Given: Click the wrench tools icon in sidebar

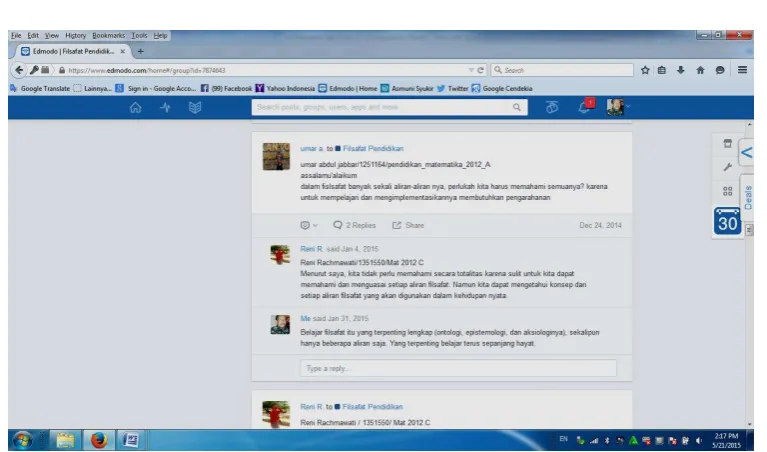Looking at the screenshot, I should (x=727, y=167).
